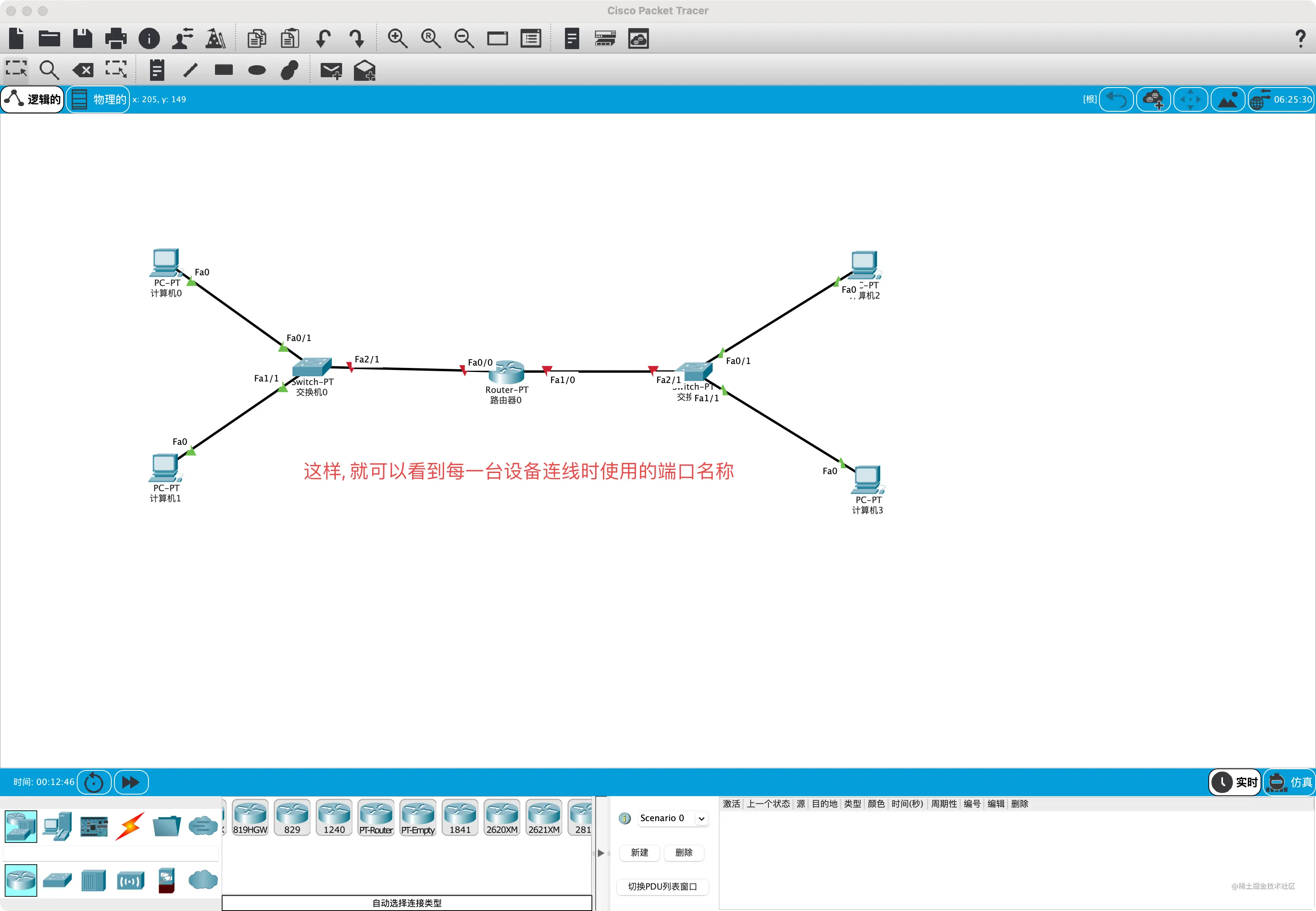Click the 新建 scenario button
This screenshot has height=911, width=1316.
pyautogui.click(x=639, y=852)
